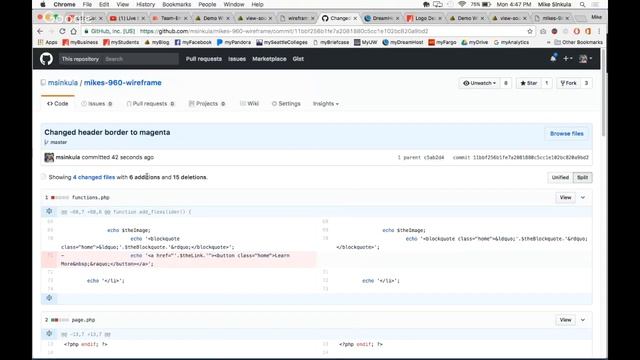Click the Wi-Fi status icon

pyautogui.click(x=462, y=4)
